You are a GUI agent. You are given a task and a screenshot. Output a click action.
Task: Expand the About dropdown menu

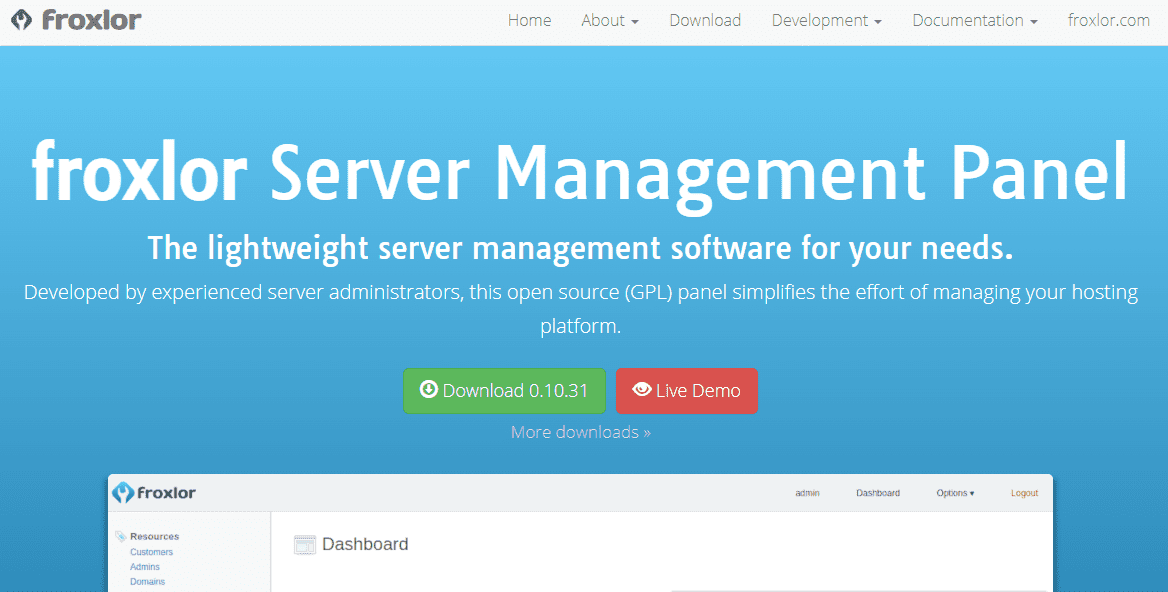click(x=610, y=21)
